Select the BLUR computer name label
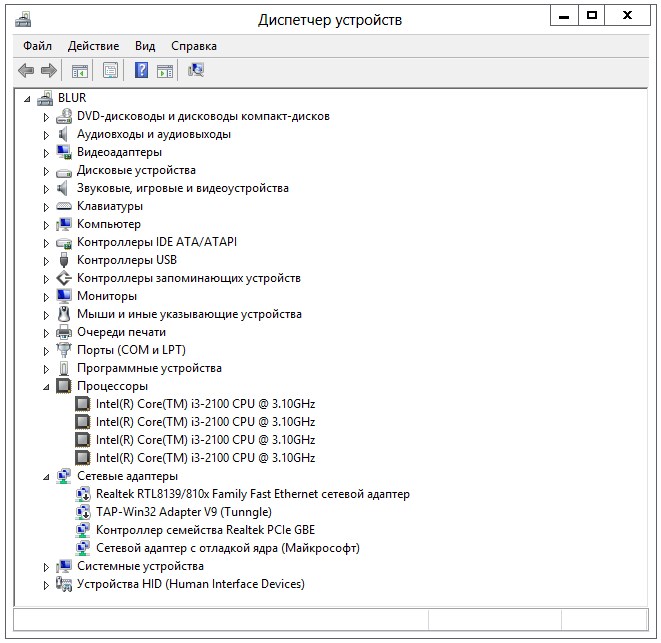The height and width of the screenshot is (643, 661). pos(72,98)
